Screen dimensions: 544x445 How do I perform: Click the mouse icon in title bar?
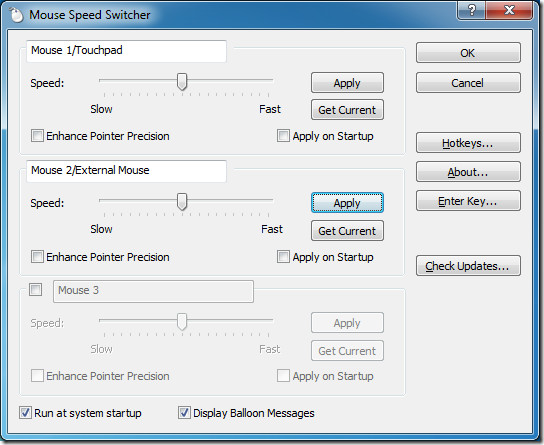16,15
